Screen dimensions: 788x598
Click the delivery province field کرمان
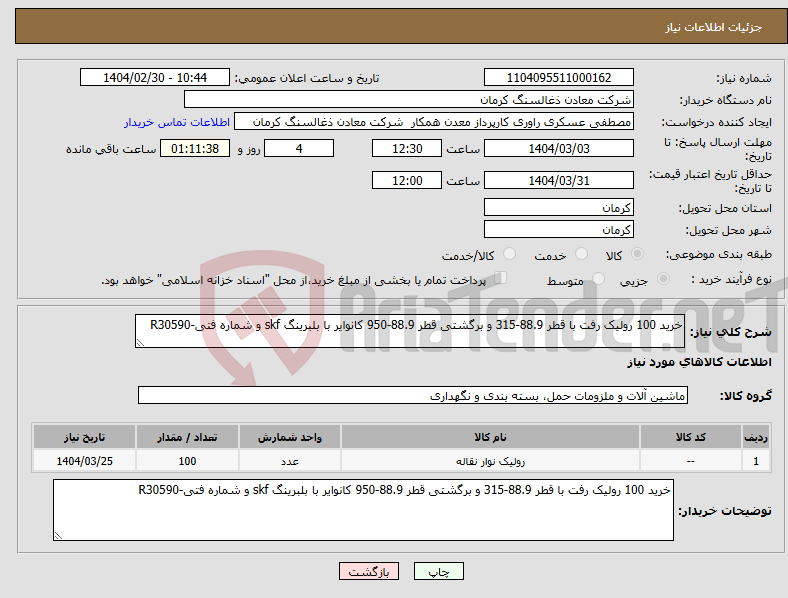click(558, 208)
